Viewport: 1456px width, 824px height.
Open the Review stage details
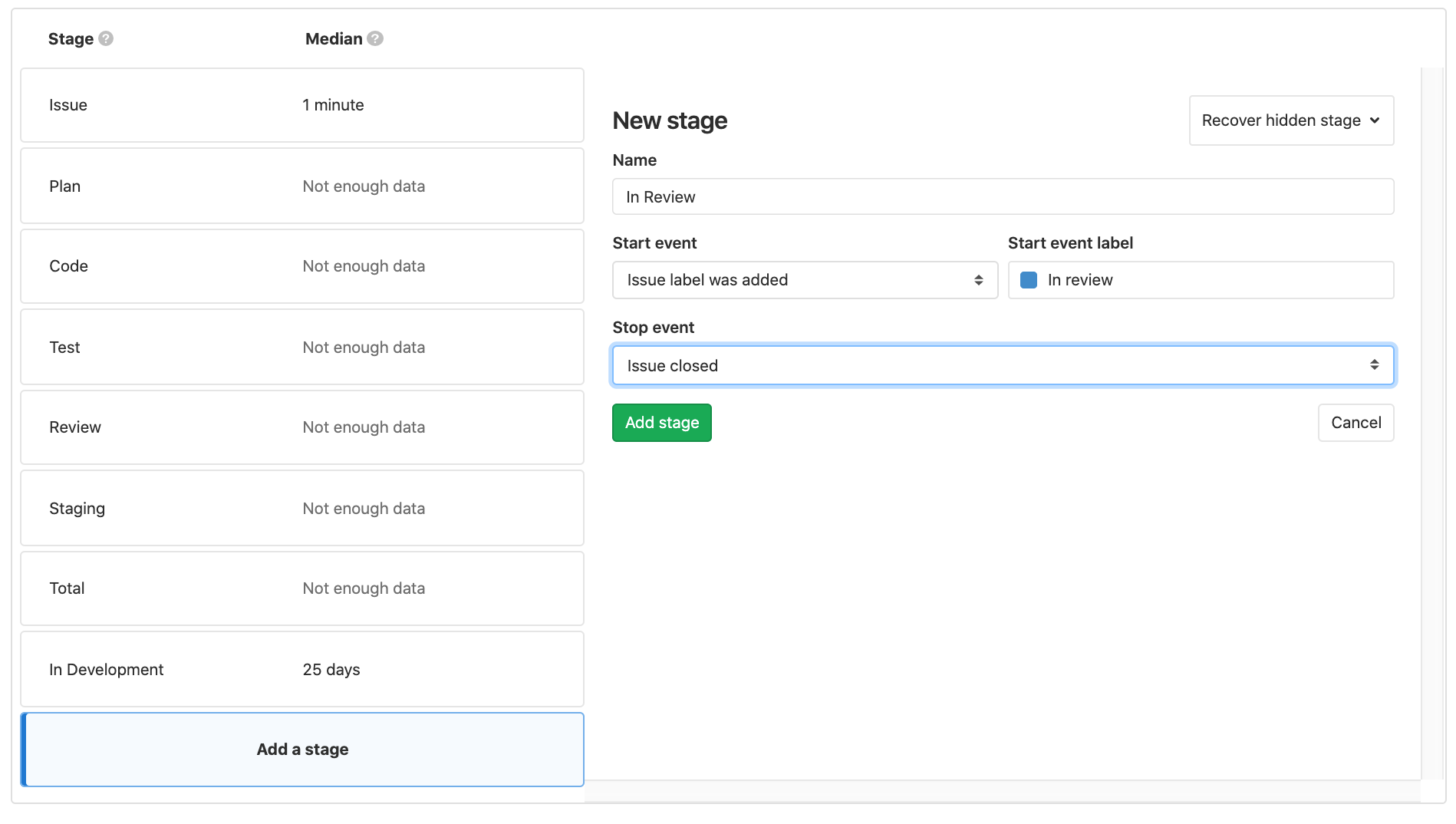point(302,427)
